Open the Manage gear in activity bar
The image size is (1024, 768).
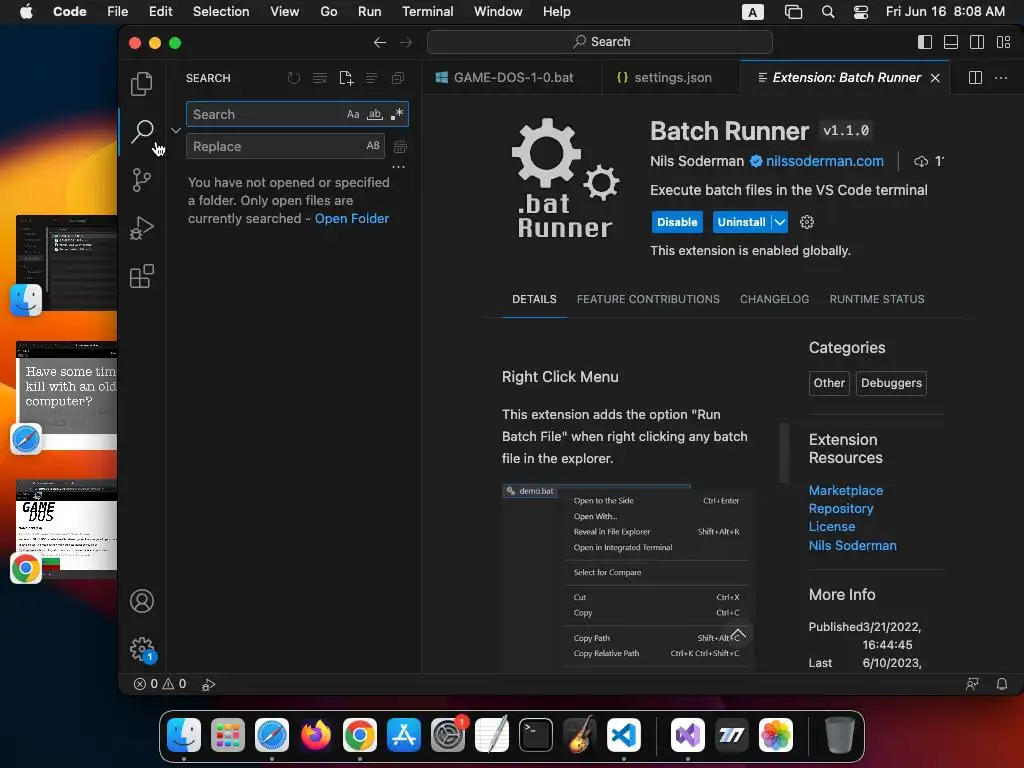(142, 649)
